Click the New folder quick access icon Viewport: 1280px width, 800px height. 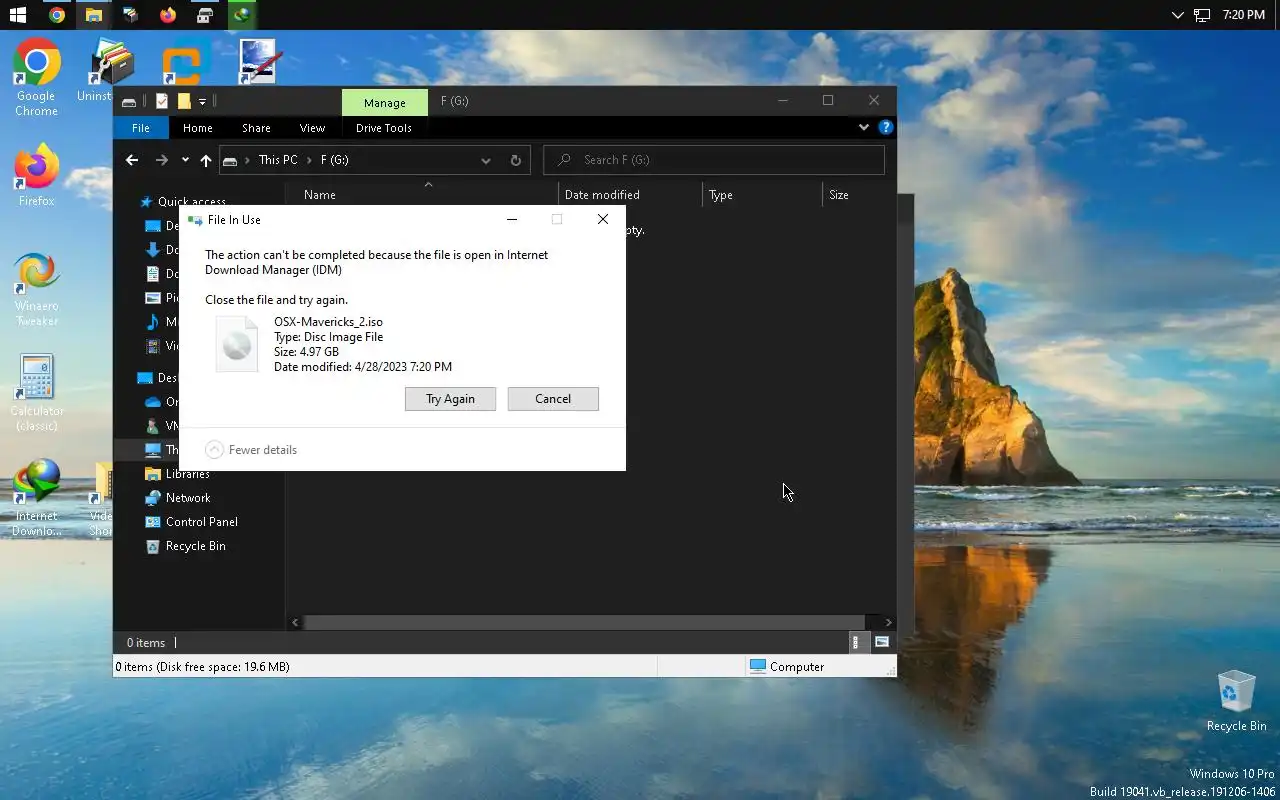click(184, 101)
